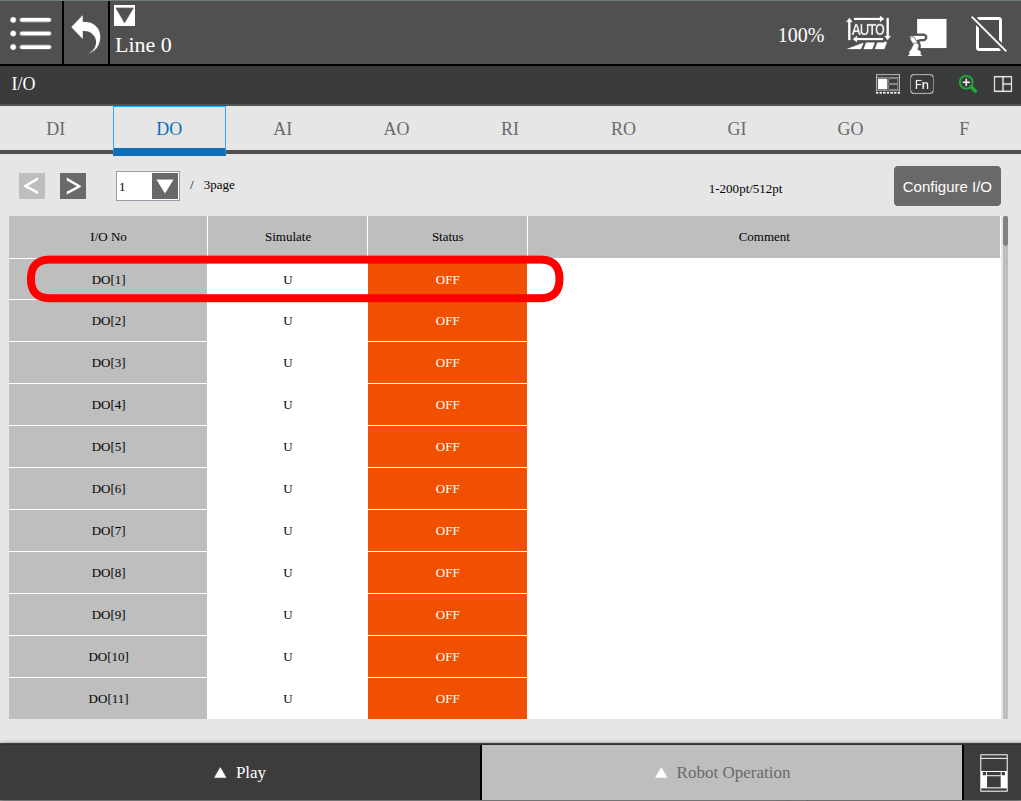Click the bottom-right panel layout icon
This screenshot has height=801, width=1021.
click(992, 773)
